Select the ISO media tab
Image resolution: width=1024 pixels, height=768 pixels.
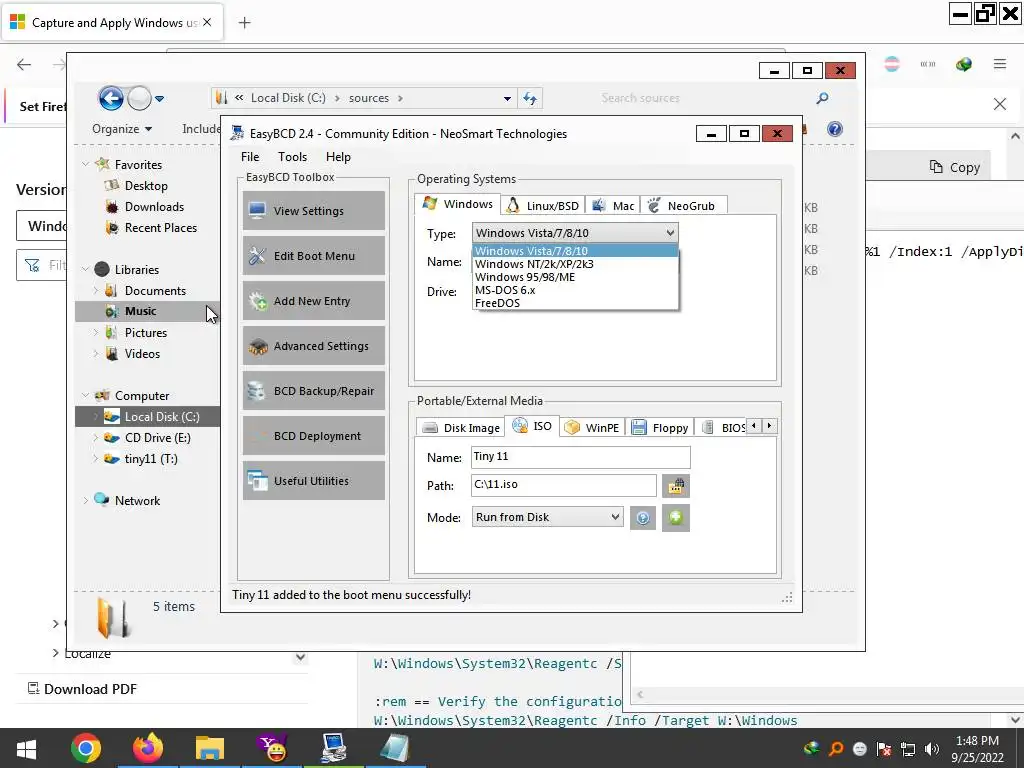click(x=532, y=426)
